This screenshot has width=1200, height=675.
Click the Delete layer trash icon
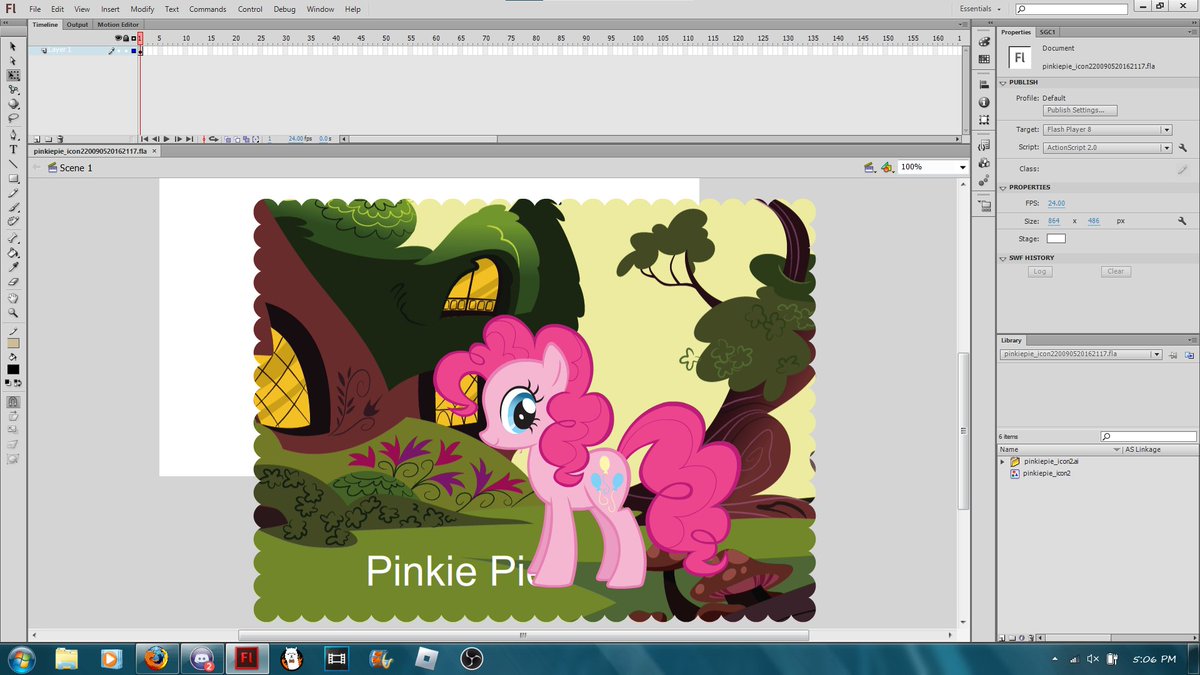click(60, 139)
